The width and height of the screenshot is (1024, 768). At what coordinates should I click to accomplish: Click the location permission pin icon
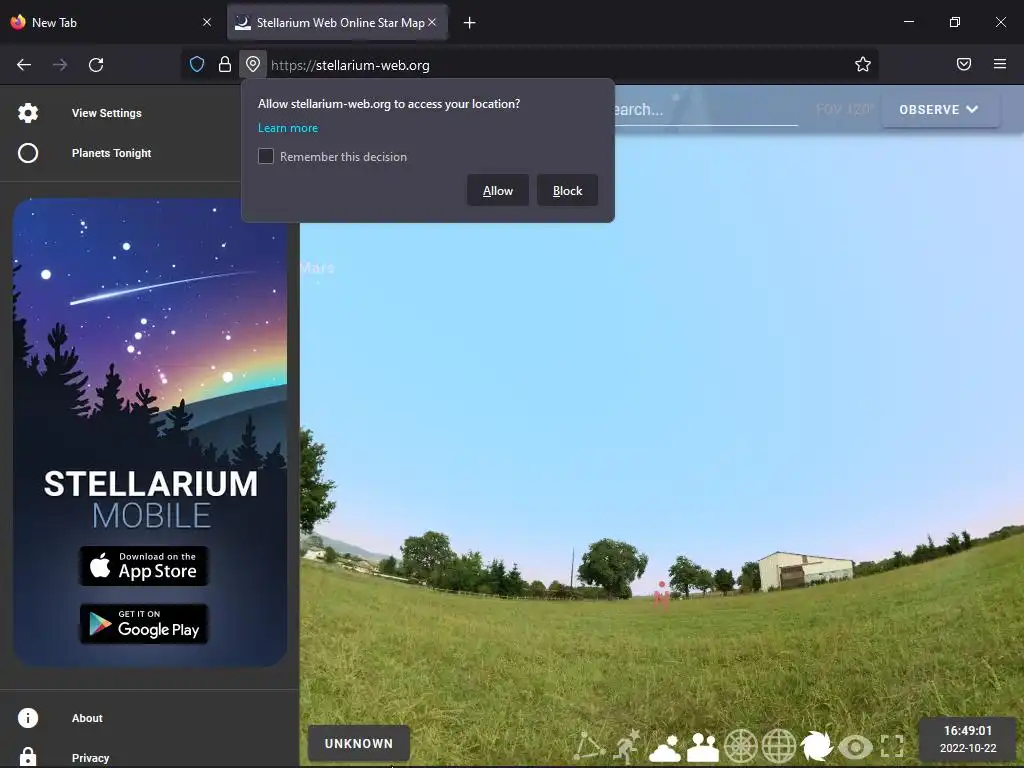pos(253,64)
